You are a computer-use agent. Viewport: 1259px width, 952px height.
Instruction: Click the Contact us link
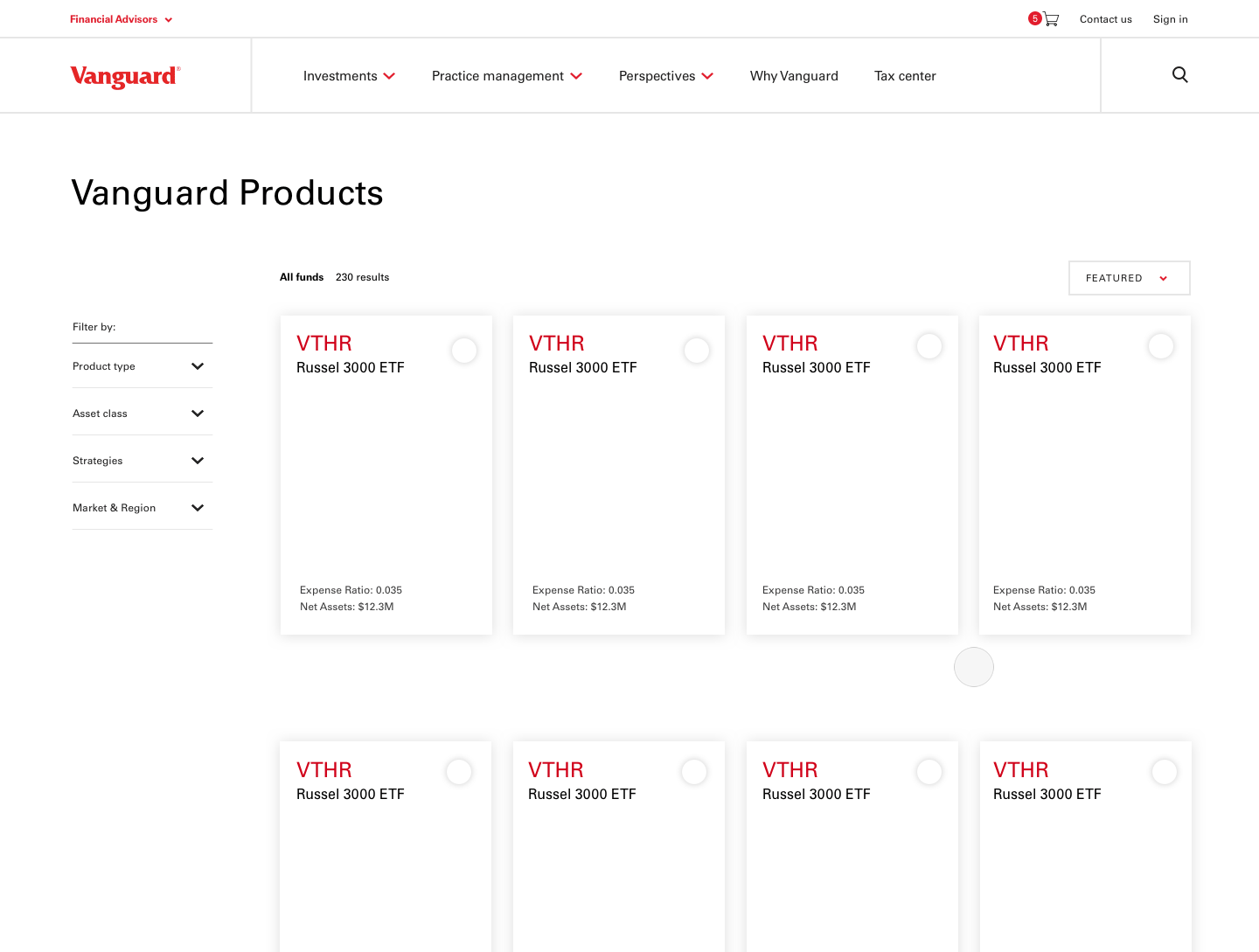1105,19
